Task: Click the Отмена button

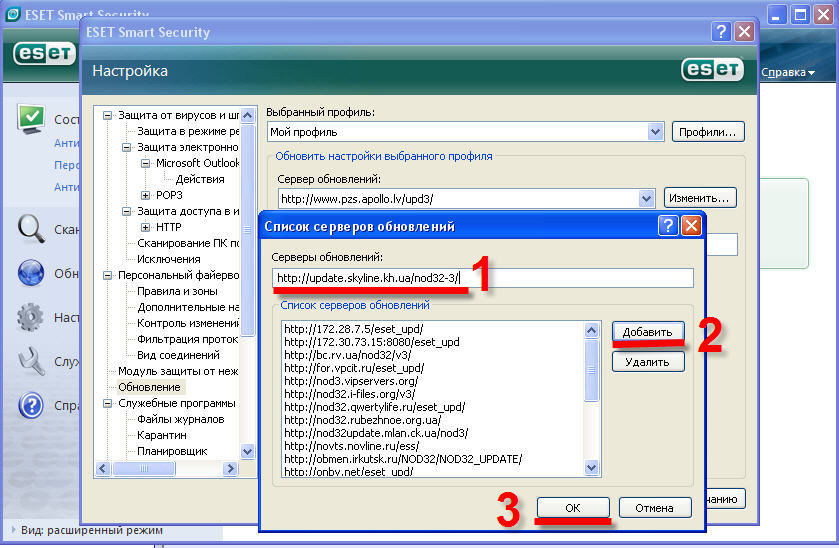Action: [655, 507]
